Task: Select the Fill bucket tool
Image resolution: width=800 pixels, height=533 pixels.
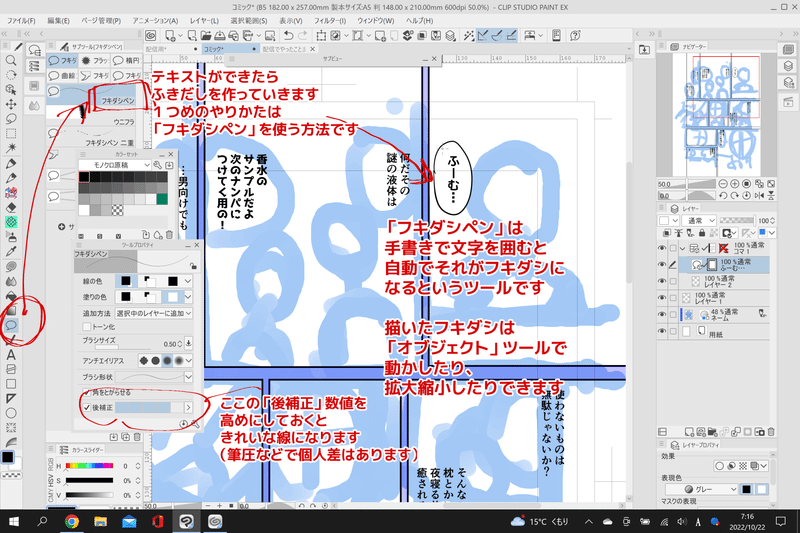Action: coord(10,296)
